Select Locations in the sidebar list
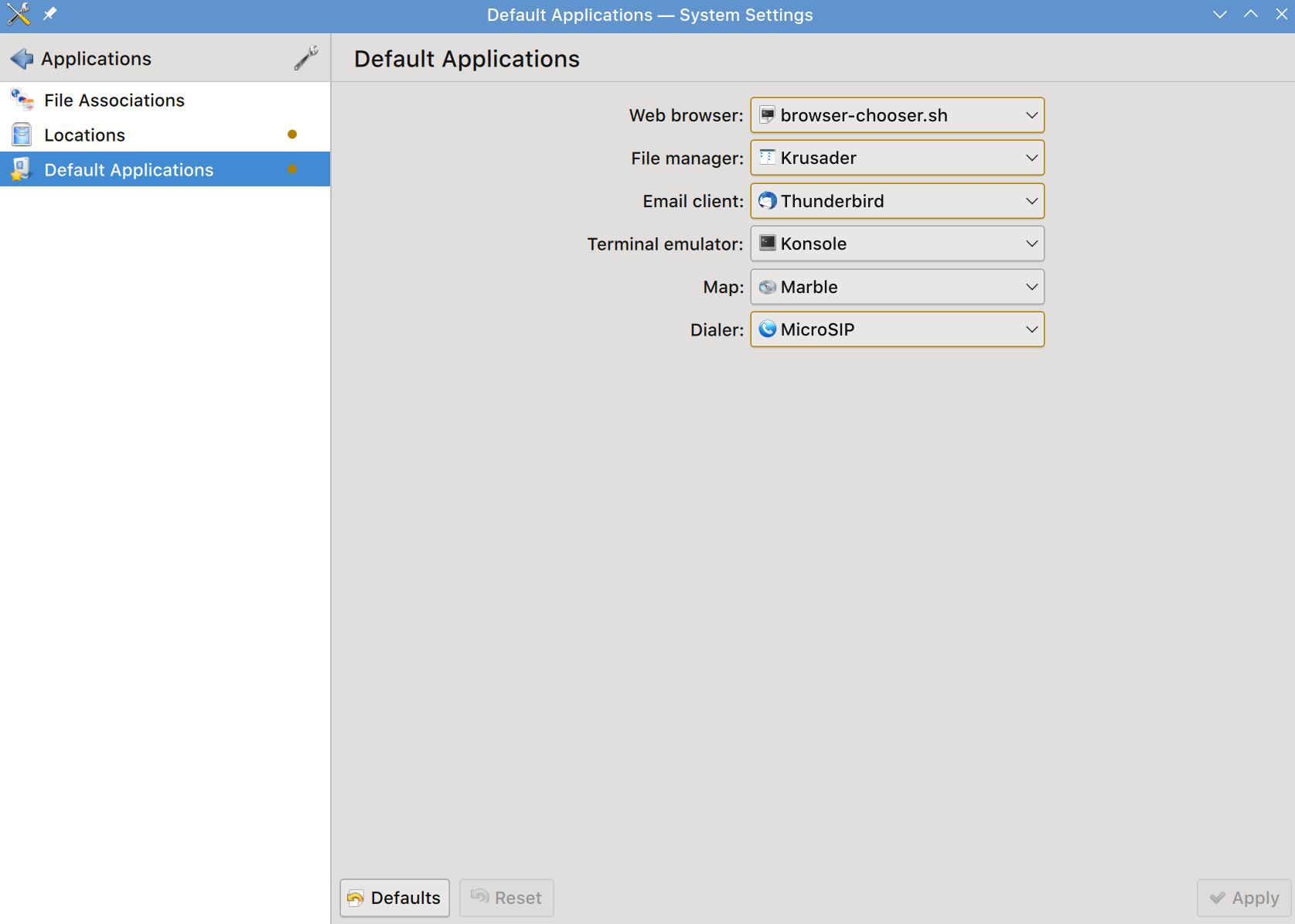Screen dimensions: 1295x924 click(x=85, y=135)
